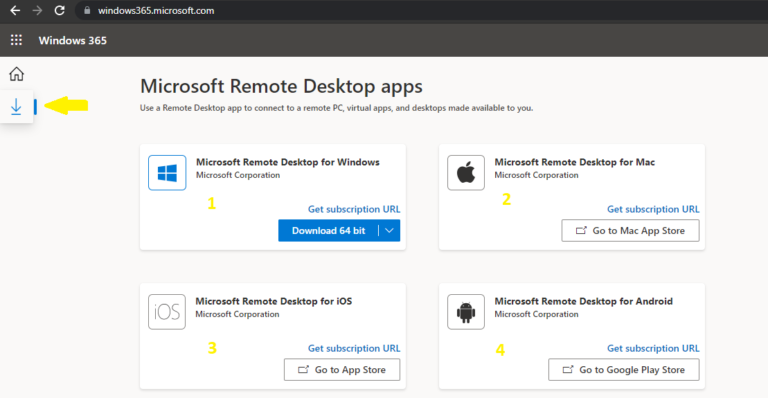Screen dimensions: 768x398
Task: Click Go to App Store button
Action: 342,370
